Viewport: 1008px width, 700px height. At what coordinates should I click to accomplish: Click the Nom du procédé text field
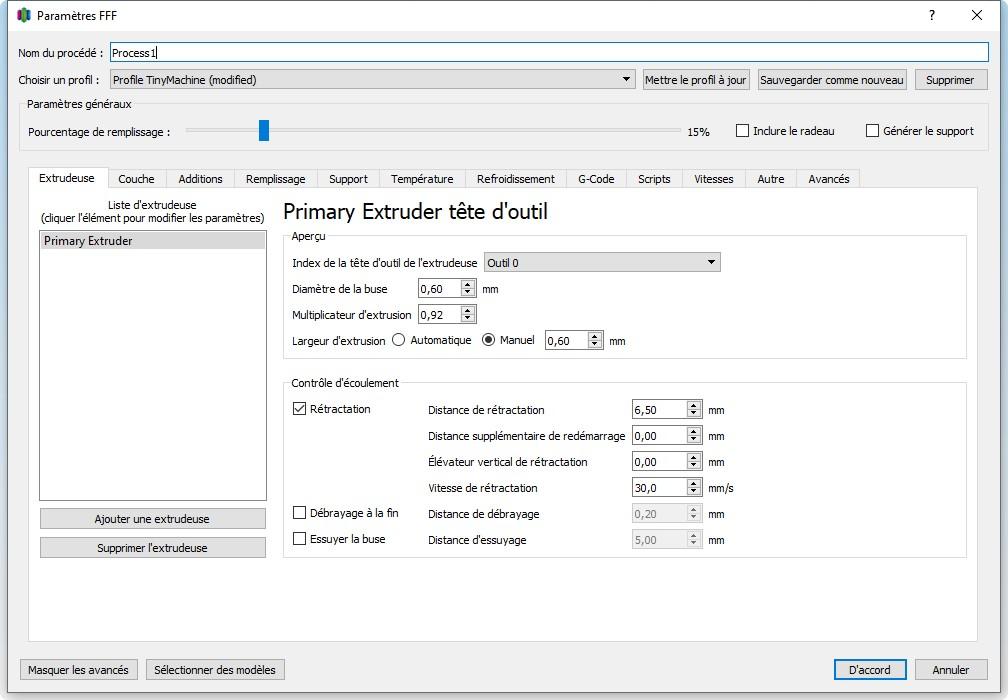[x=549, y=53]
